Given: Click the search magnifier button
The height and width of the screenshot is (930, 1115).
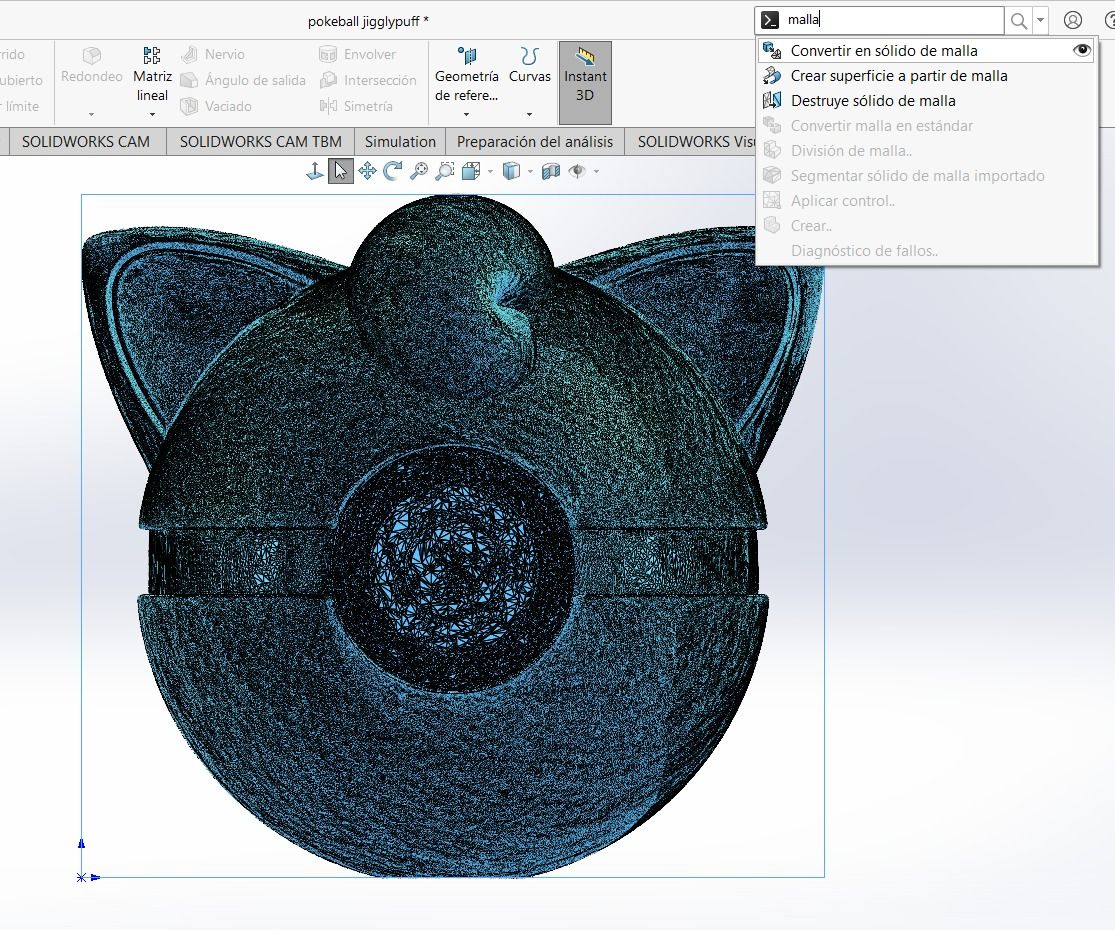Looking at the screenshot, I should (1018, 21).
